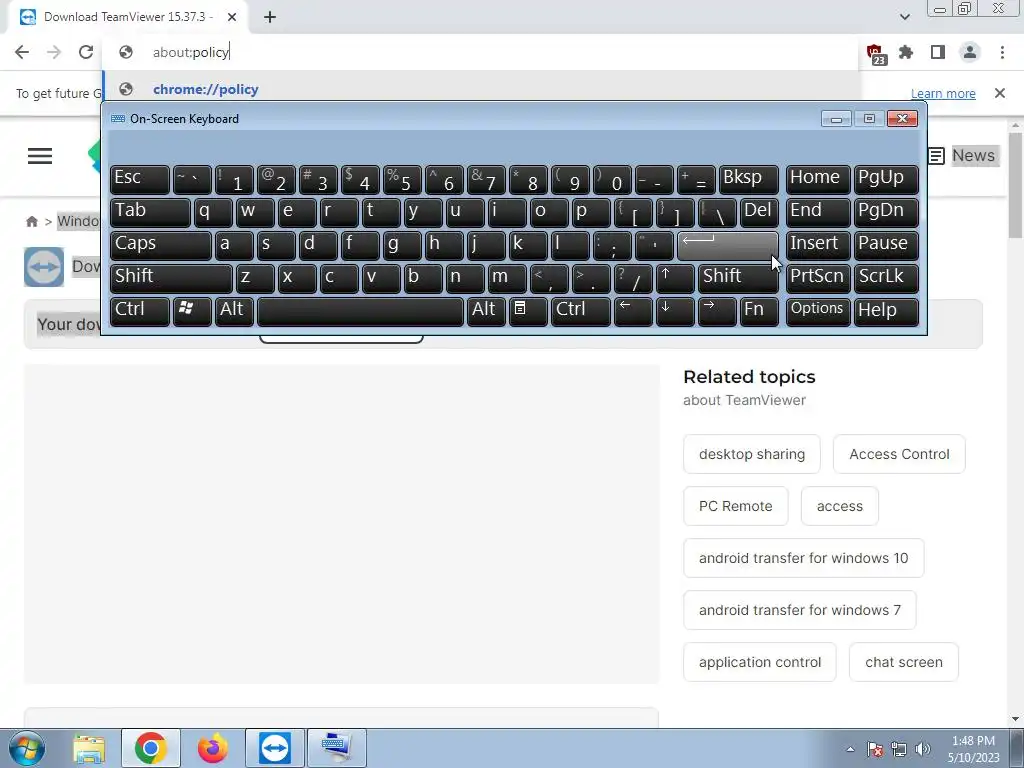
Task: Switch to TeamViewer in taskbar
Action: 274,748
